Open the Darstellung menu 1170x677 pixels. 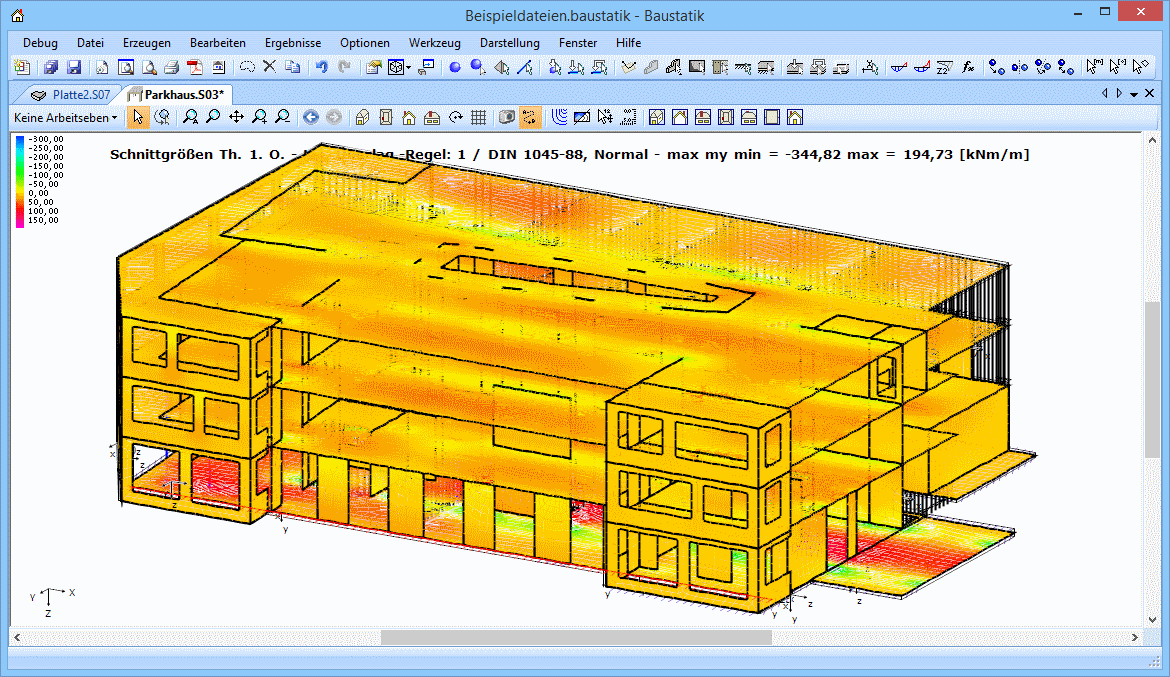pos(509,43)
